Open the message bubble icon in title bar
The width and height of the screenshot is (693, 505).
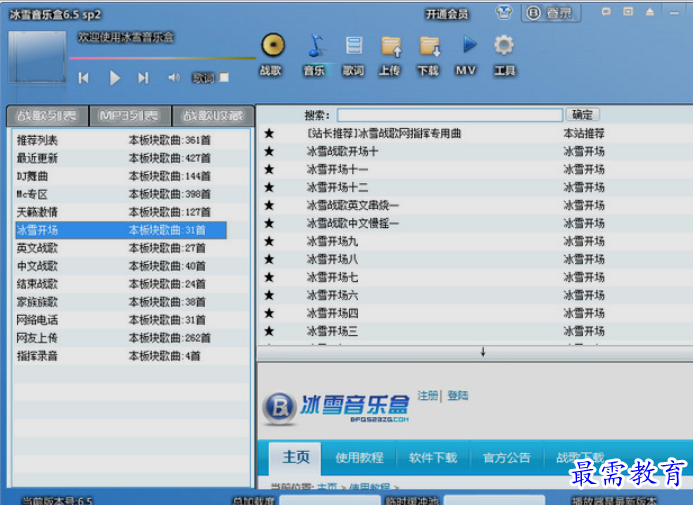606,12
